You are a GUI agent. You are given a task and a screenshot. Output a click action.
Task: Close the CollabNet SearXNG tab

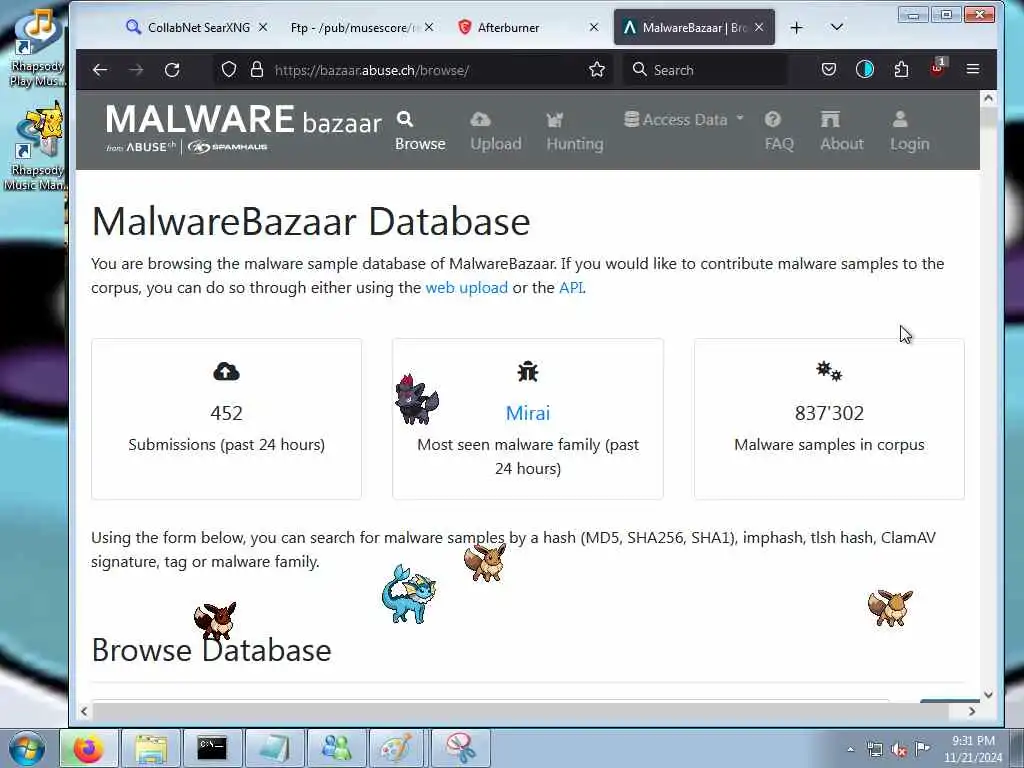pyautogui.click(x=263, y=27)
